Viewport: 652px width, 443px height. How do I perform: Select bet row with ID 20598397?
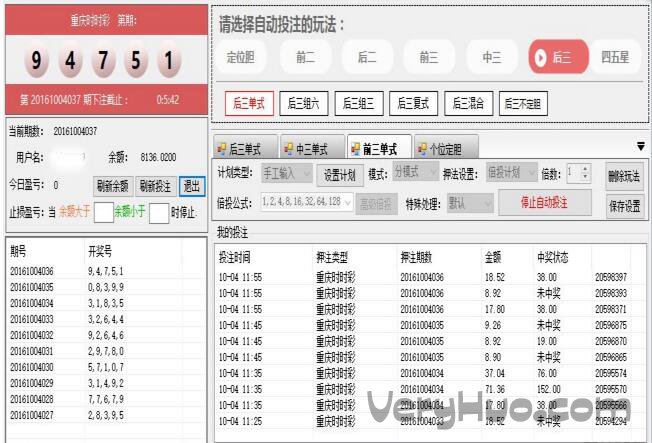pos(430,277)
